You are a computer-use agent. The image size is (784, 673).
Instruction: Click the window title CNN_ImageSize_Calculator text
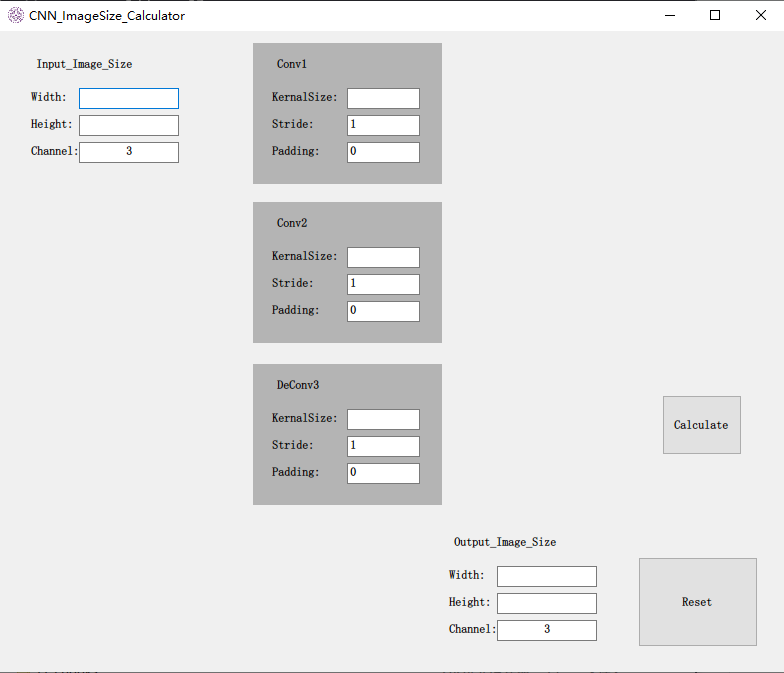(x=107, y=16)
